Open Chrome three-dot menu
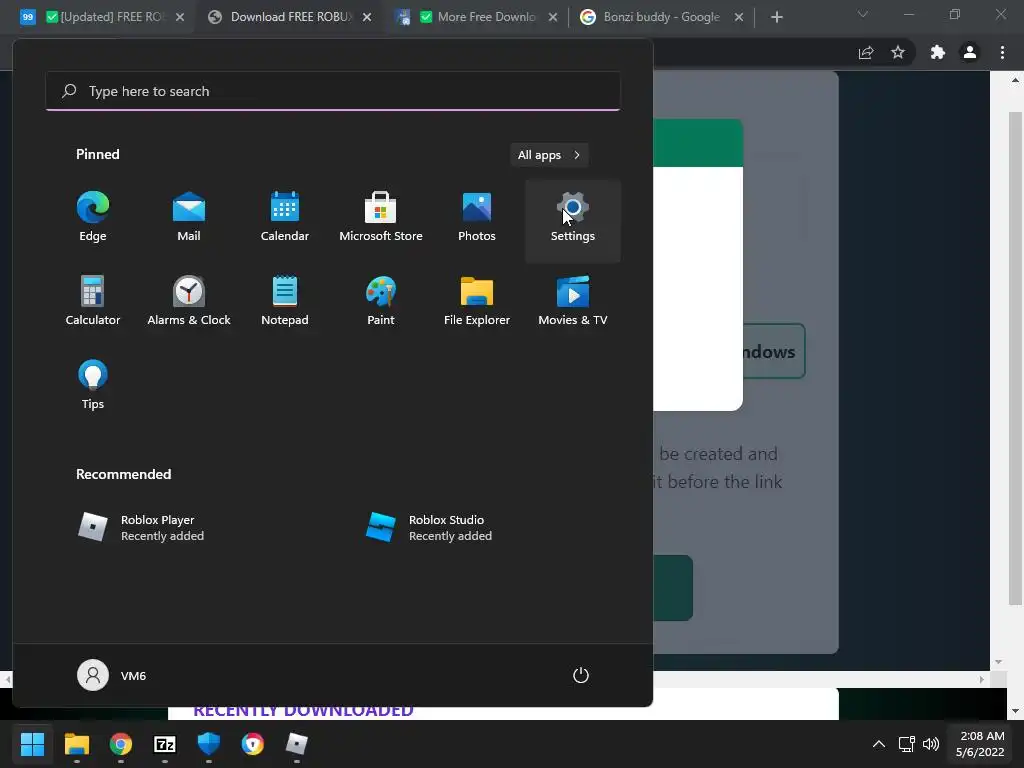The height and width of the screenshot is (768, 1024). click(x=1002, y=53)
